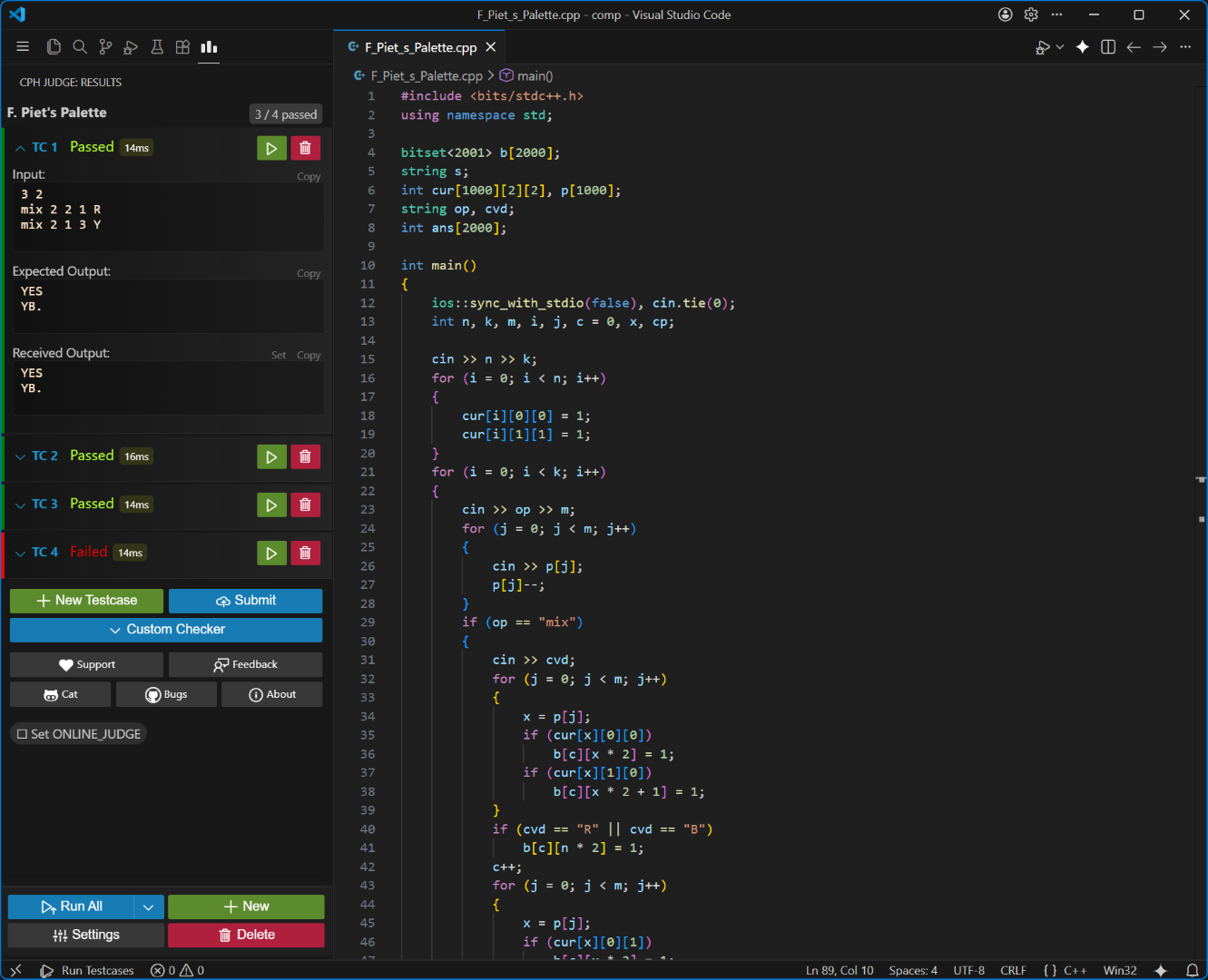Open CPH Settings button
Viewport: 1208px width, 980px height.
86,935
